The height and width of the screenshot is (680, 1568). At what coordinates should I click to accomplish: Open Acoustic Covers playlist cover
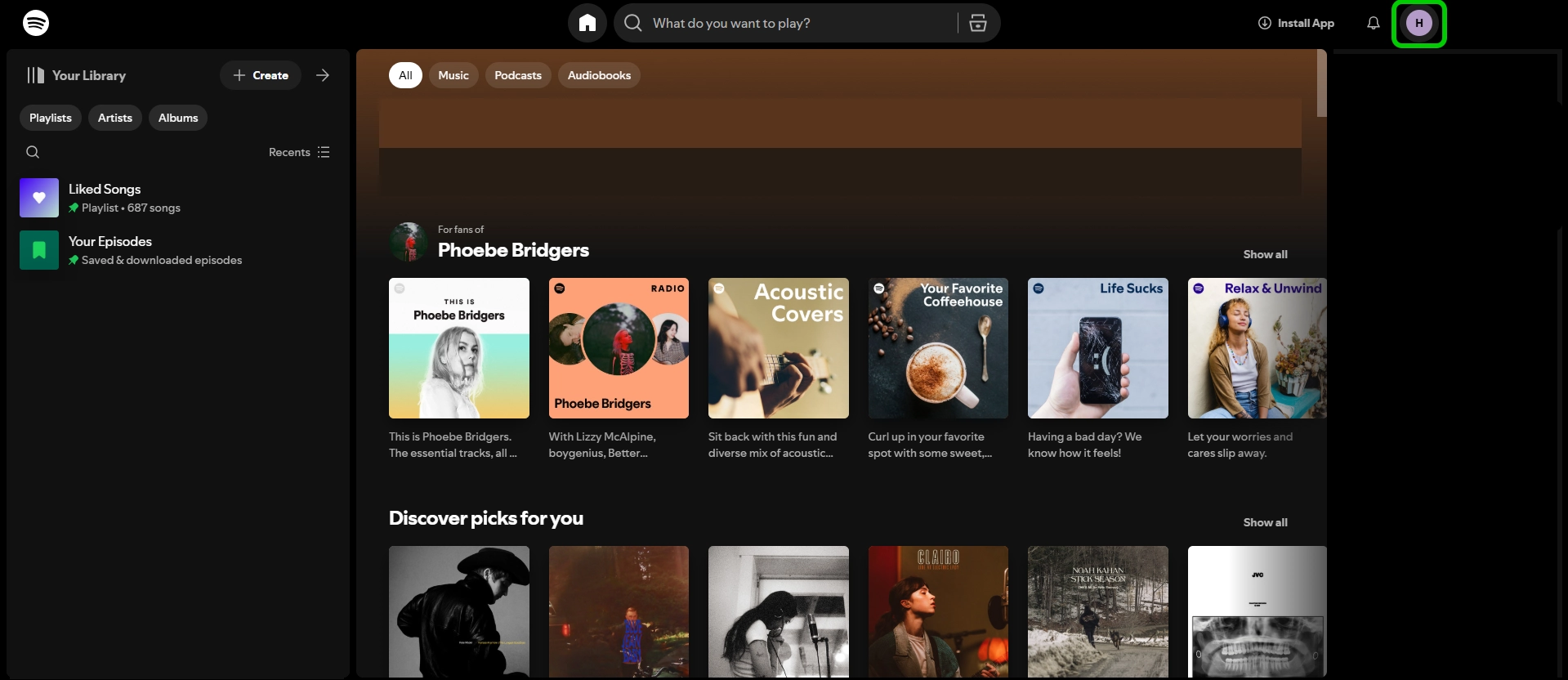tap(779, 348)
